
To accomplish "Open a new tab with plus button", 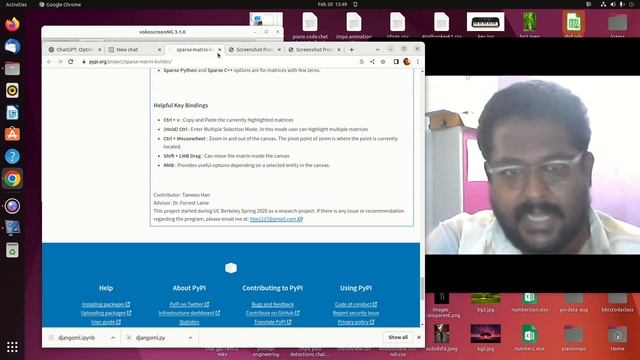I will pyautogui.click(x=351, y=49).
